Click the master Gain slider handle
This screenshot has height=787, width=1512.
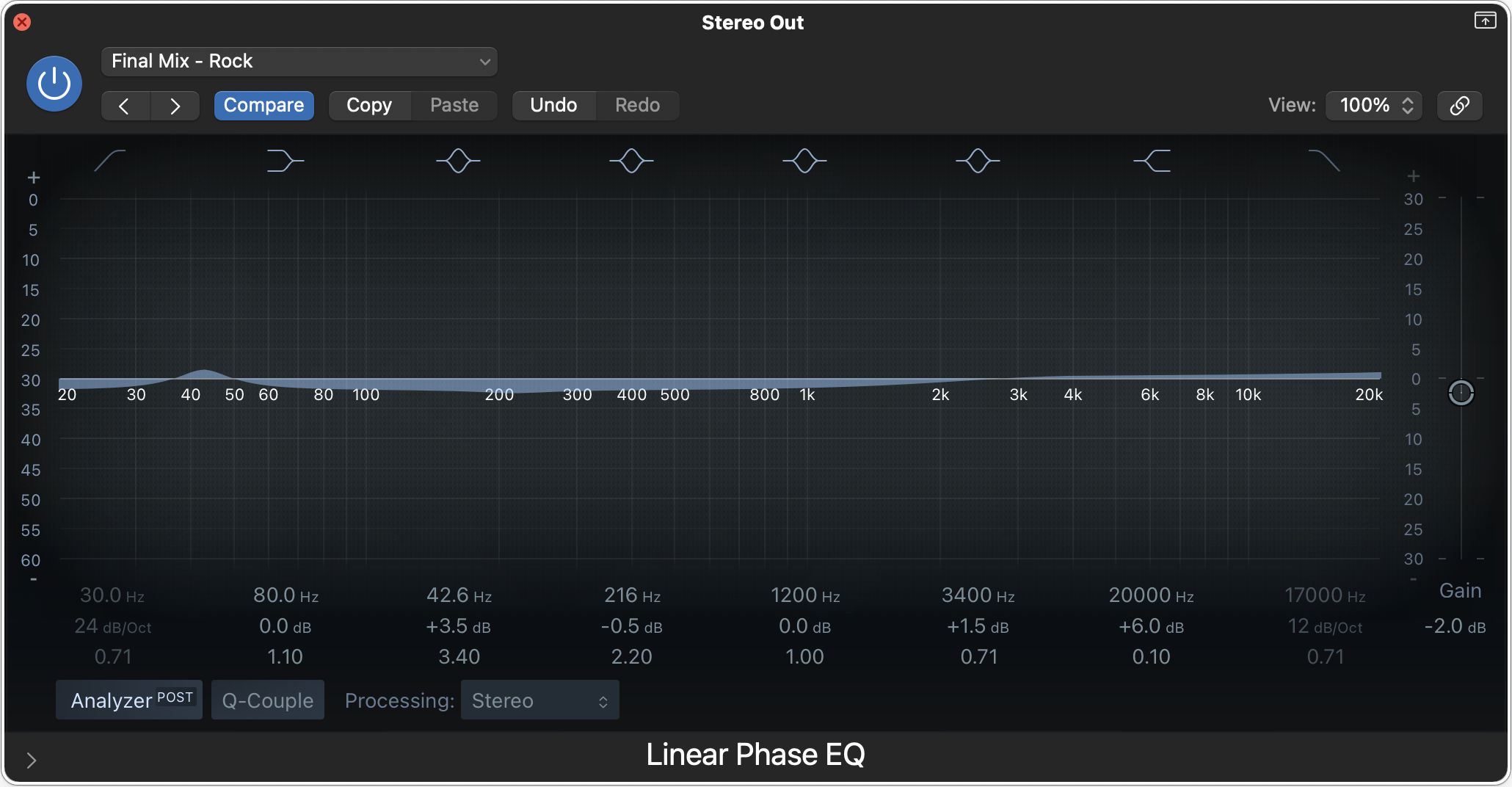1461,393
